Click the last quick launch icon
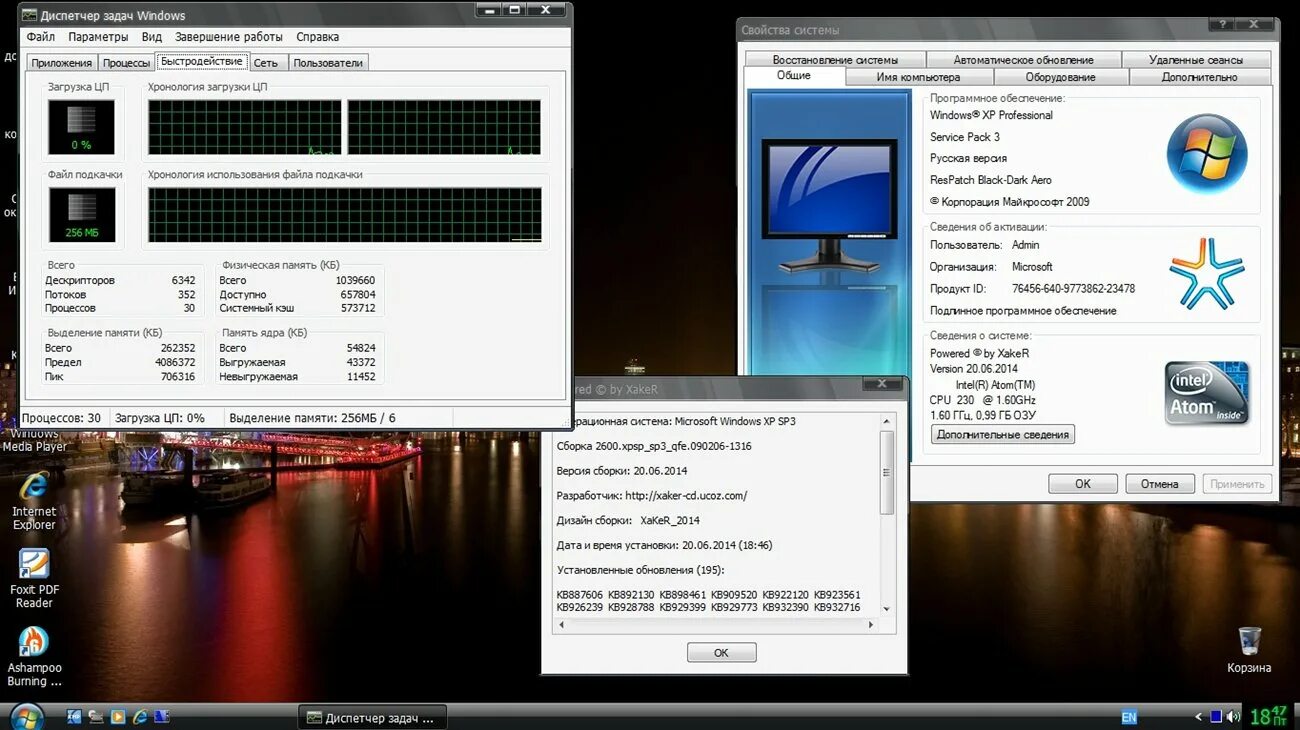Image resolution: width=1300 pixels, height=730 pixels. [x=162, y=716]
